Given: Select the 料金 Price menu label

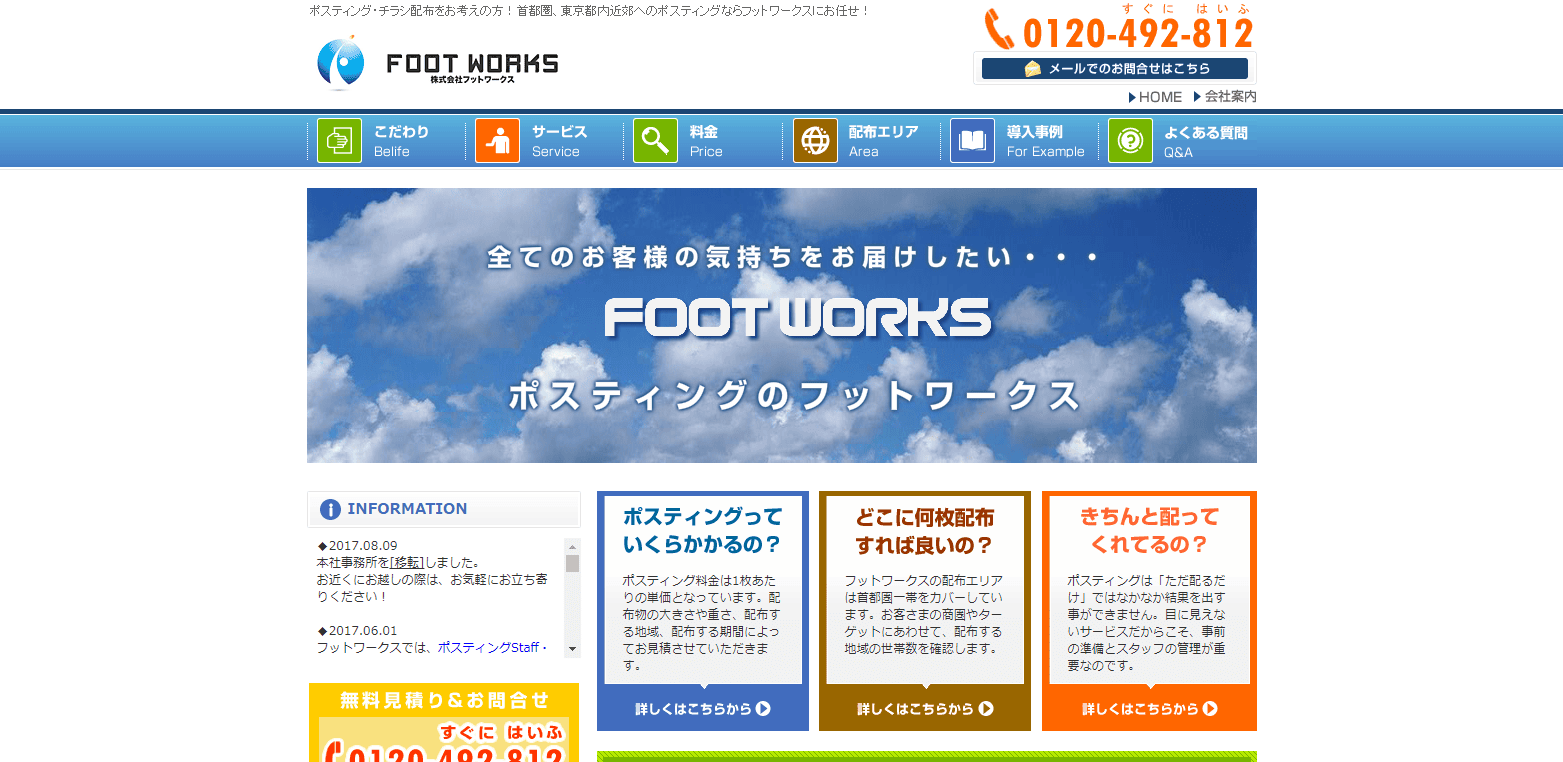Looking at the screenshot, I should [706, 141].
